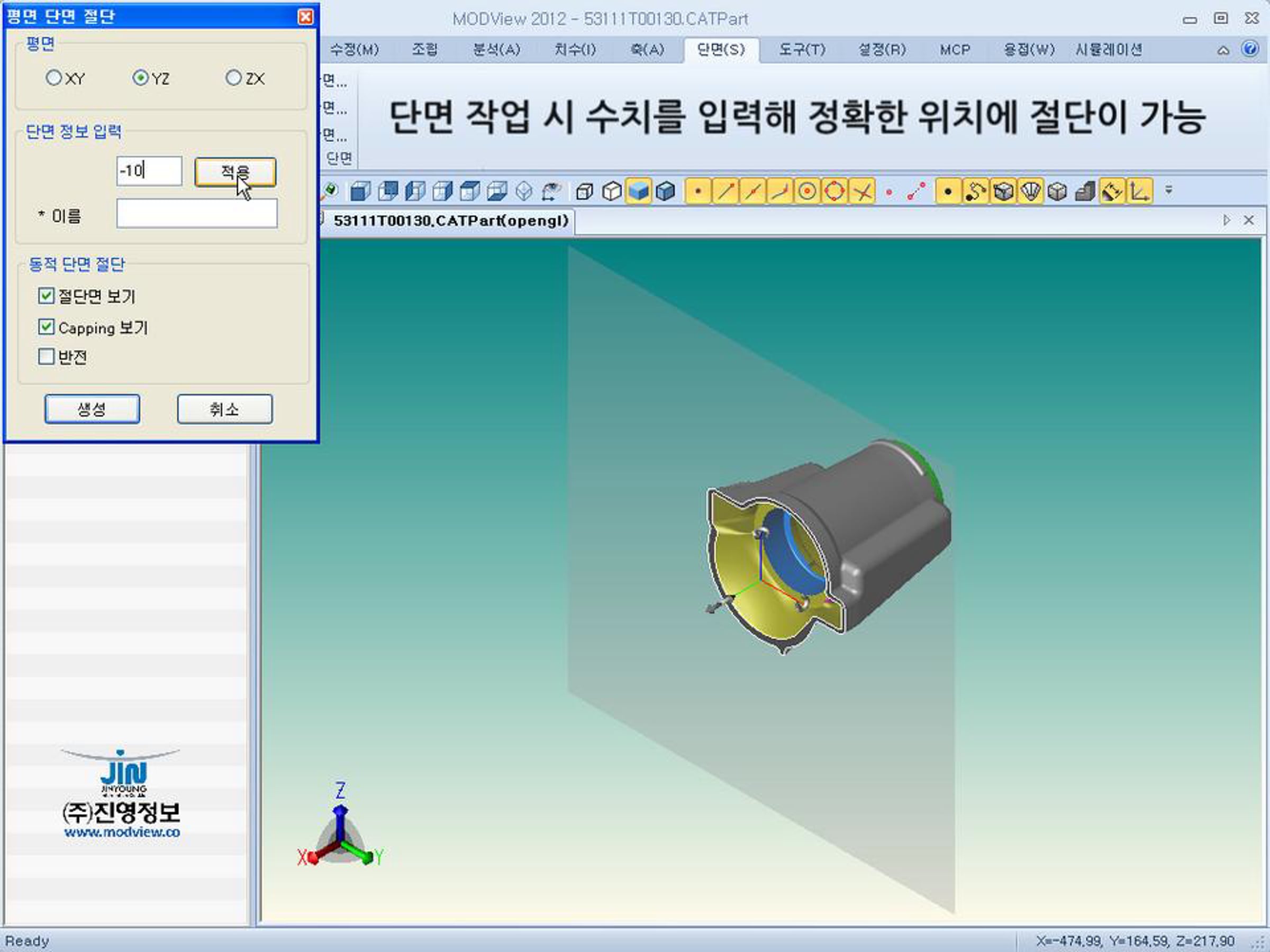Click the front view cube icon
The width and height of the screenshot is (1270, 952).
click(360, 191)
